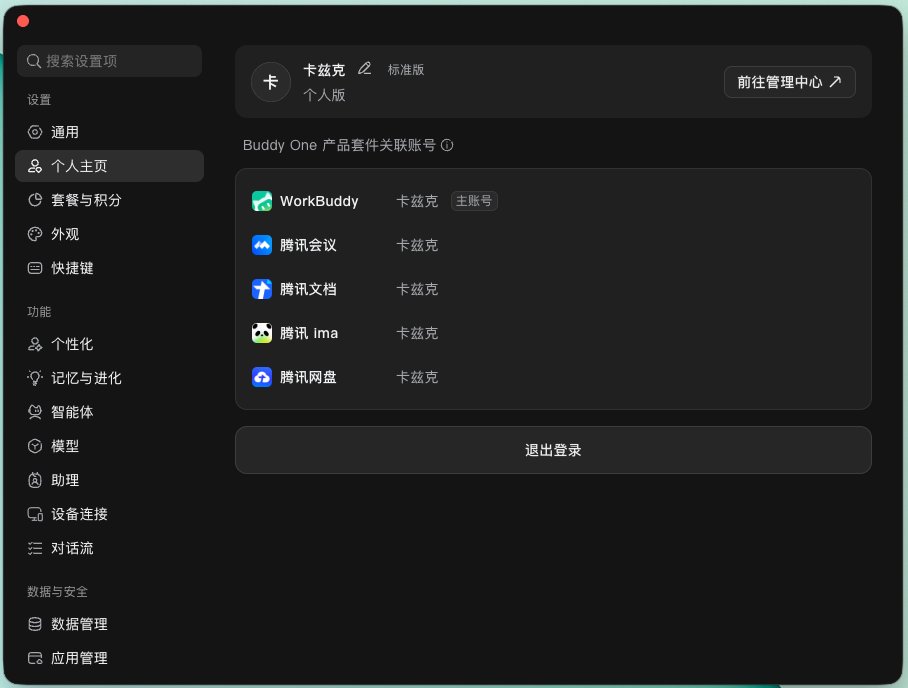Open 对话流 settings page
The image size is (908, 688).
tap(109, 548)
